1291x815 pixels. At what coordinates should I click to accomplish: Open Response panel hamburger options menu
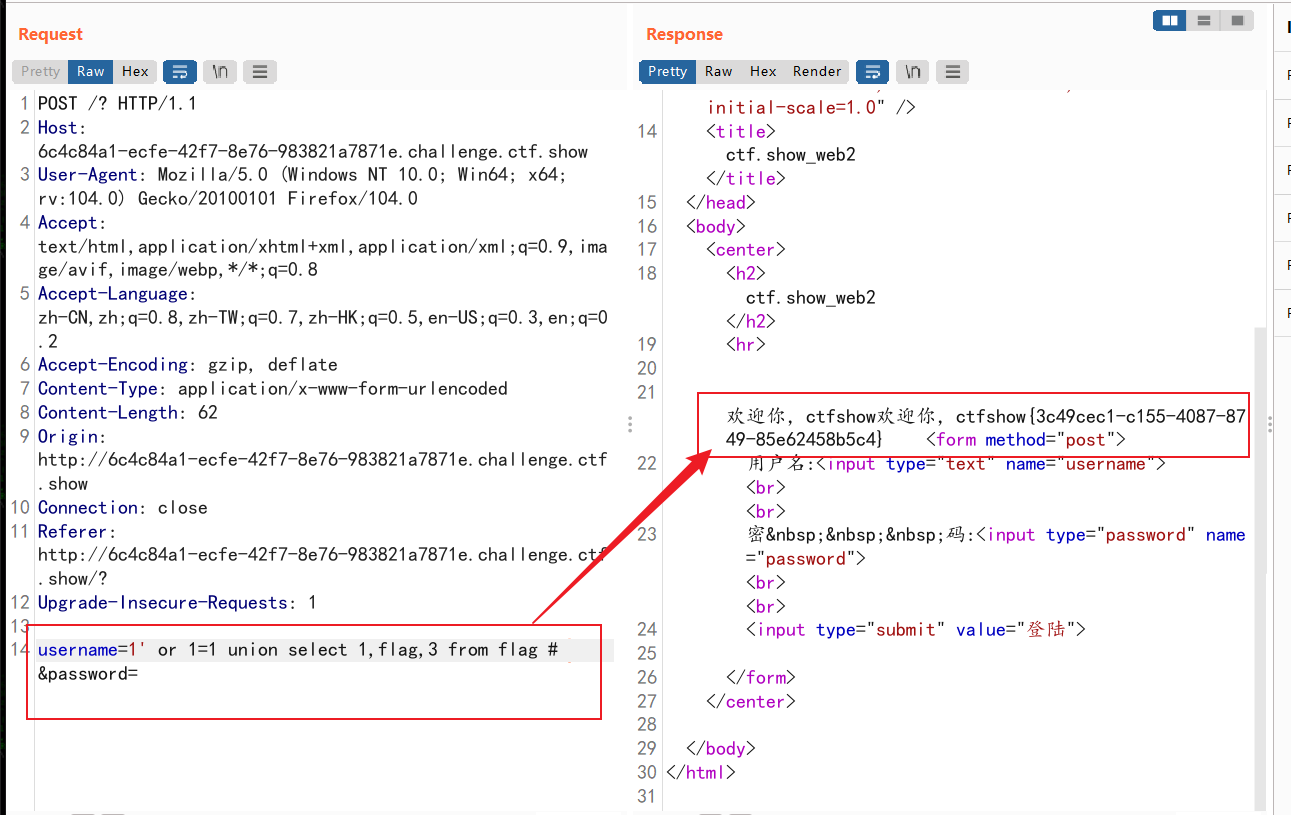click(x=953, y=71)
